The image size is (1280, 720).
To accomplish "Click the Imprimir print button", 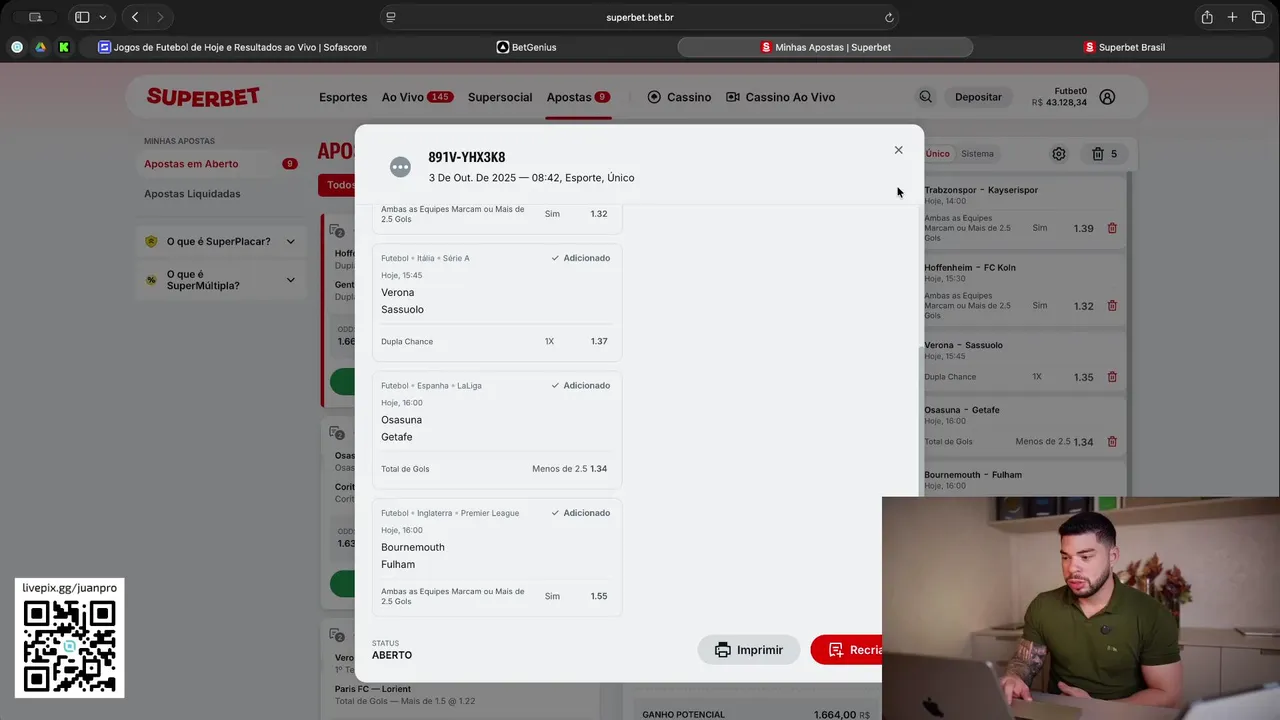I will click(749, 650).
